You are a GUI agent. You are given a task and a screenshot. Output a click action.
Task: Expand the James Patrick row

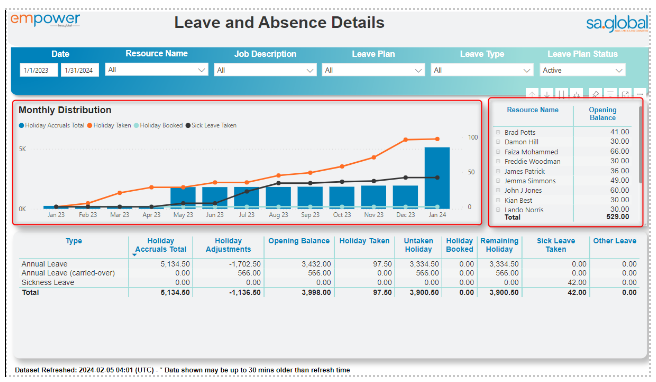click(498, 171)
